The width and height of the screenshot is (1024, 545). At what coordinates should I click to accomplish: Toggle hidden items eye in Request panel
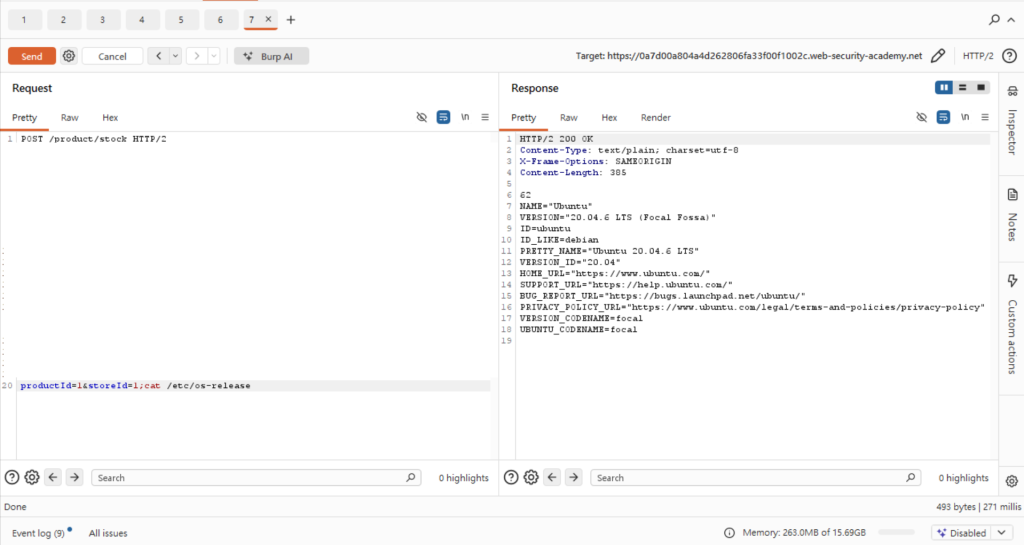point(421,117)
